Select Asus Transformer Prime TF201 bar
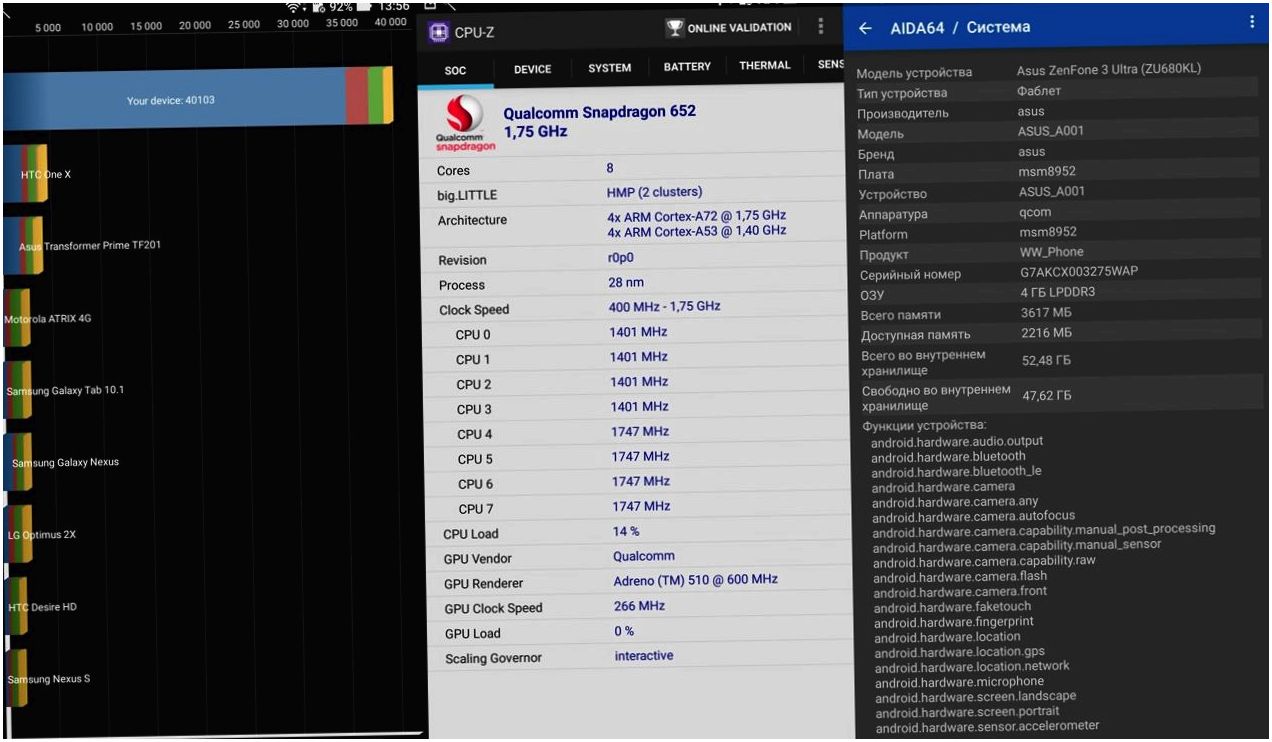Viewport: 1272px width, 742px height. [24, 246]
